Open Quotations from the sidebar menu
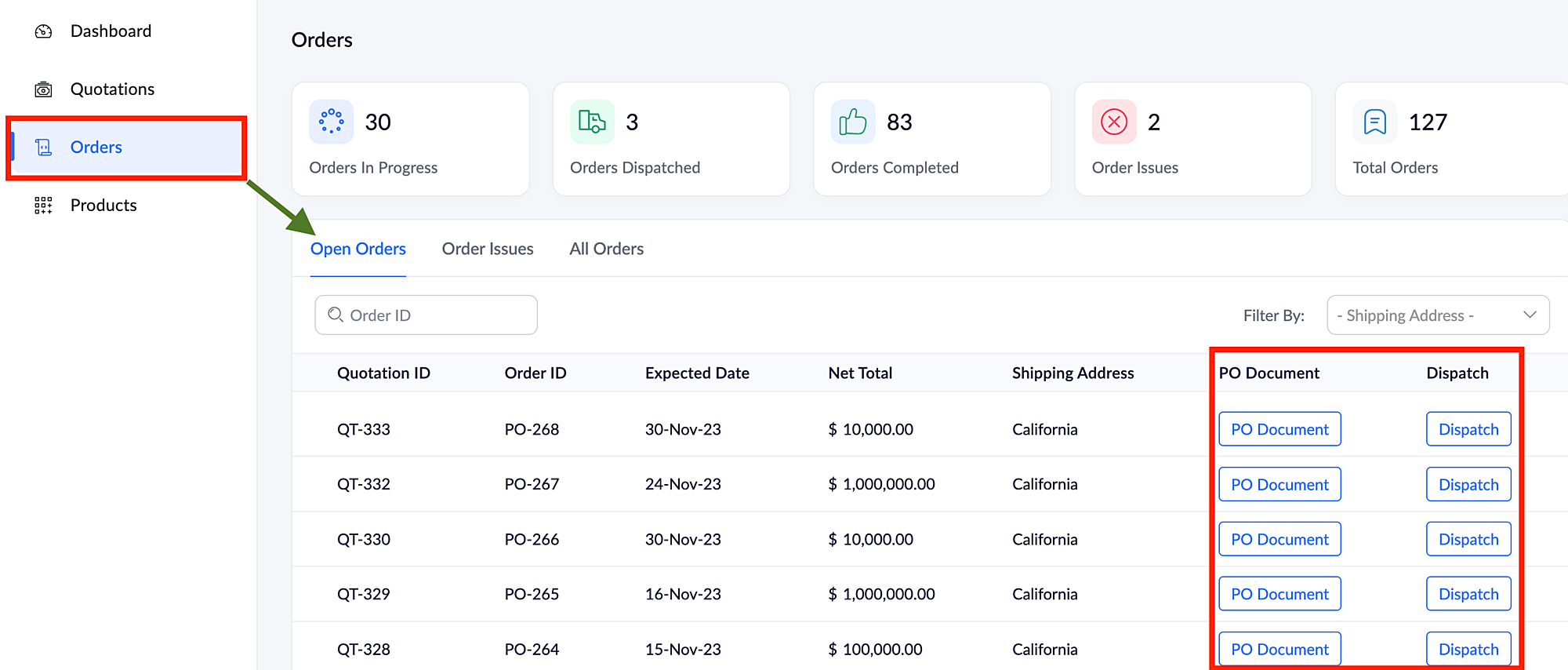The height and width of the screenshot is (670, 1568). tap(112, 89)
